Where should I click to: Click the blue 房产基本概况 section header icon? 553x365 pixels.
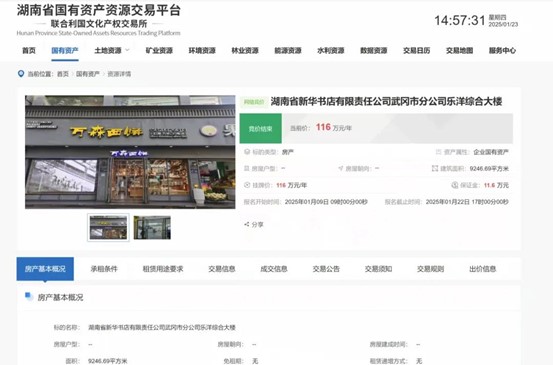[x=29, y=297]
